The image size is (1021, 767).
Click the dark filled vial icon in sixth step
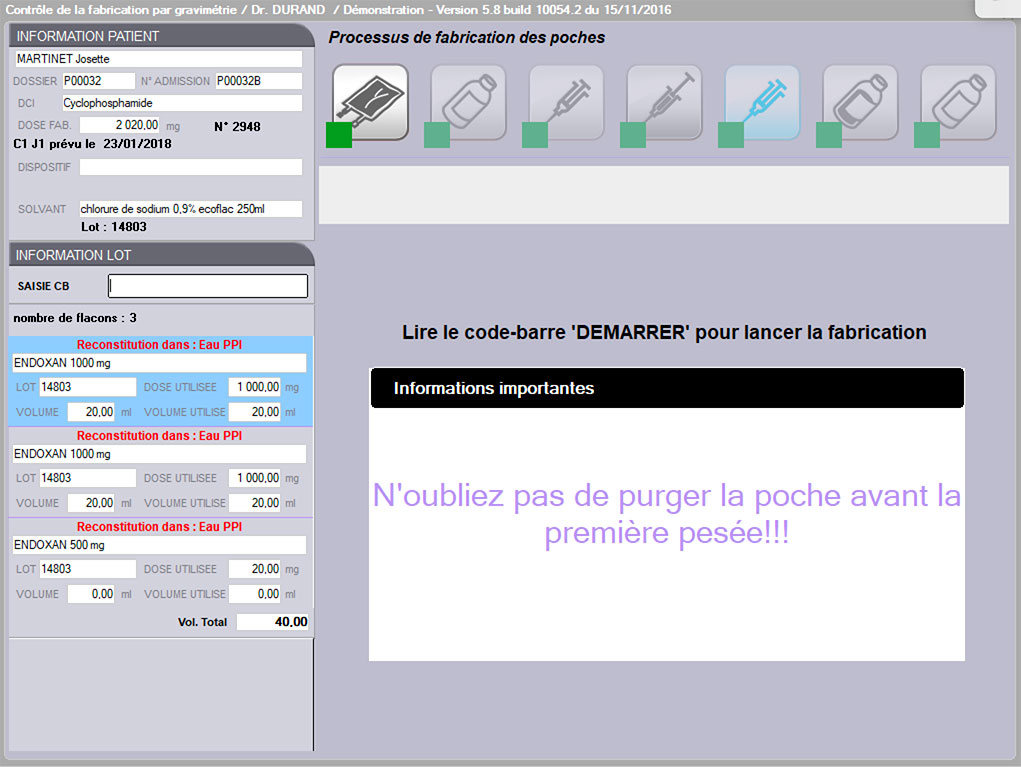(860, 102)
